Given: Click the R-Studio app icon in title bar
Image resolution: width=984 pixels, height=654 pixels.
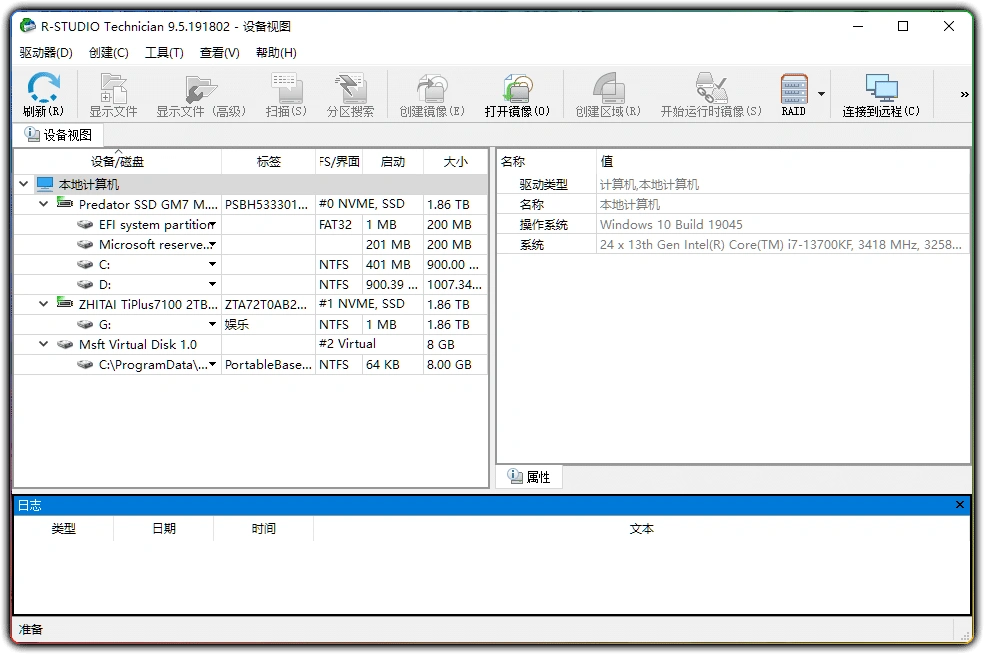Looking at the screenshot, I should point(28,26).
